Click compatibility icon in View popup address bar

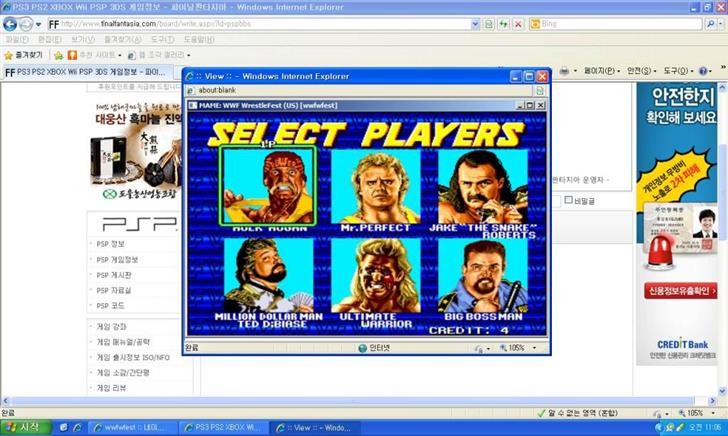click(x=540, y=90)
